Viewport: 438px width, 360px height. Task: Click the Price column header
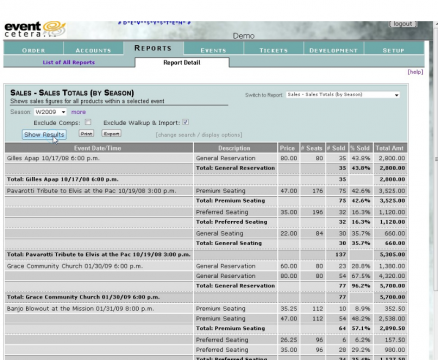click(288, 148)
